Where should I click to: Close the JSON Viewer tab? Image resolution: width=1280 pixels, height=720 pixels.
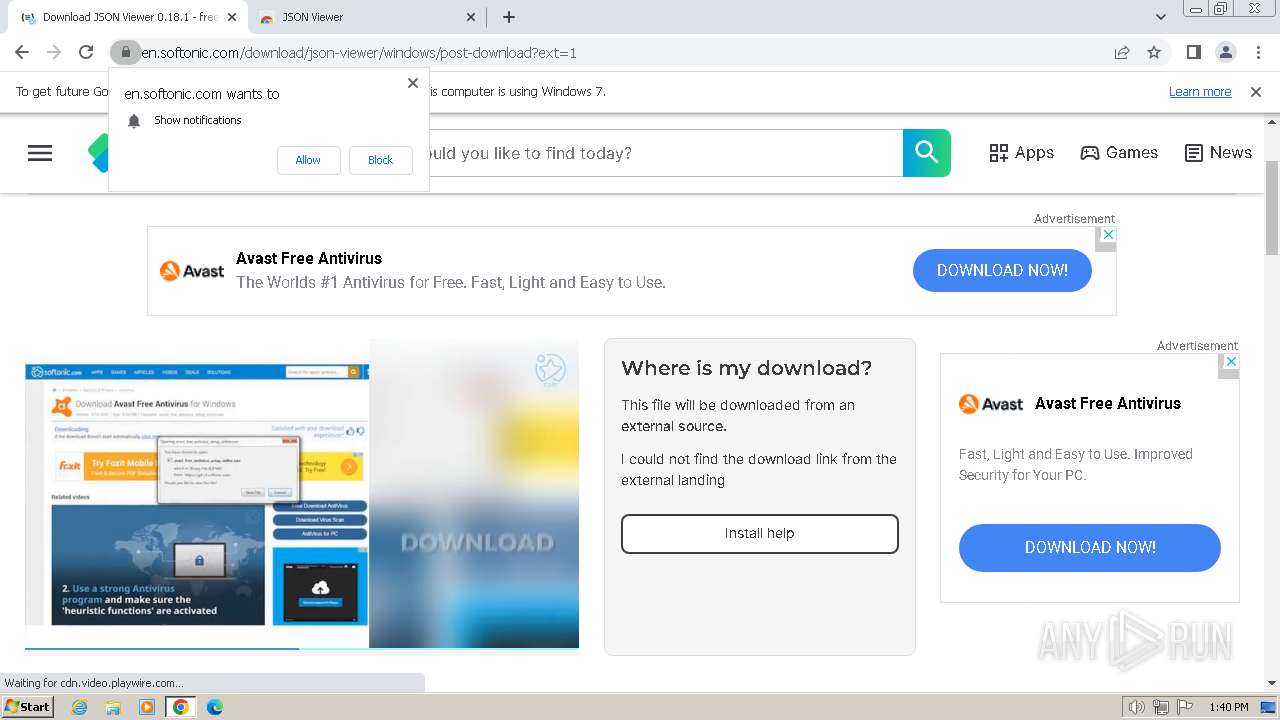pyautogui.click(x=471, y=17)
